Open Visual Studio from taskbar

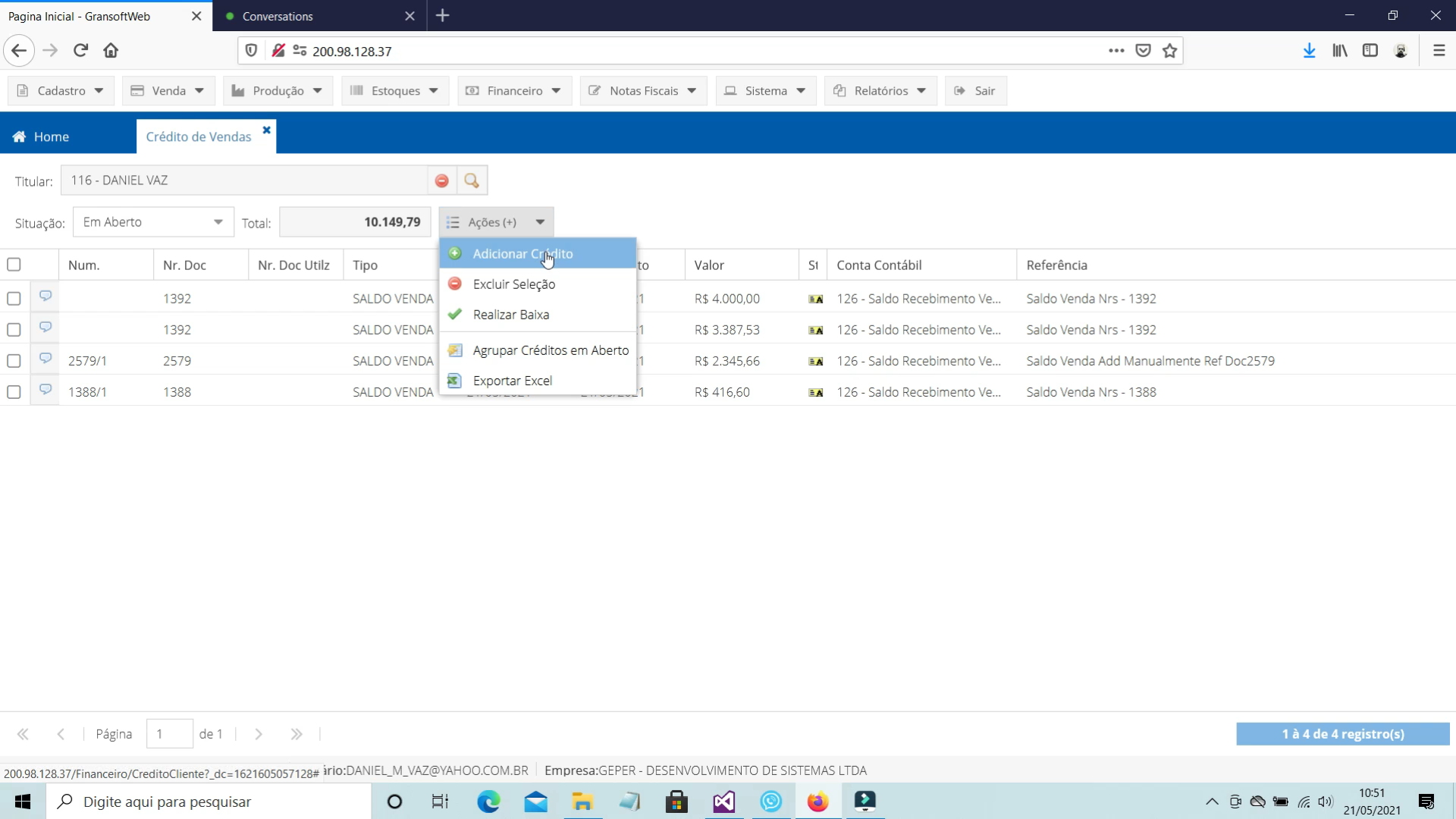coord(723,802)
